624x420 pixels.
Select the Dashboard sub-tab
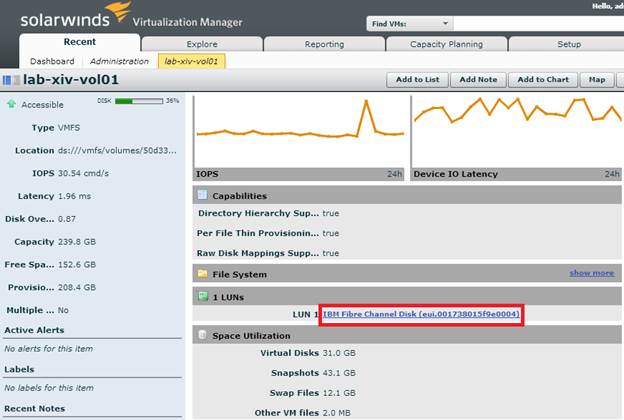click(x=52, y=61)
